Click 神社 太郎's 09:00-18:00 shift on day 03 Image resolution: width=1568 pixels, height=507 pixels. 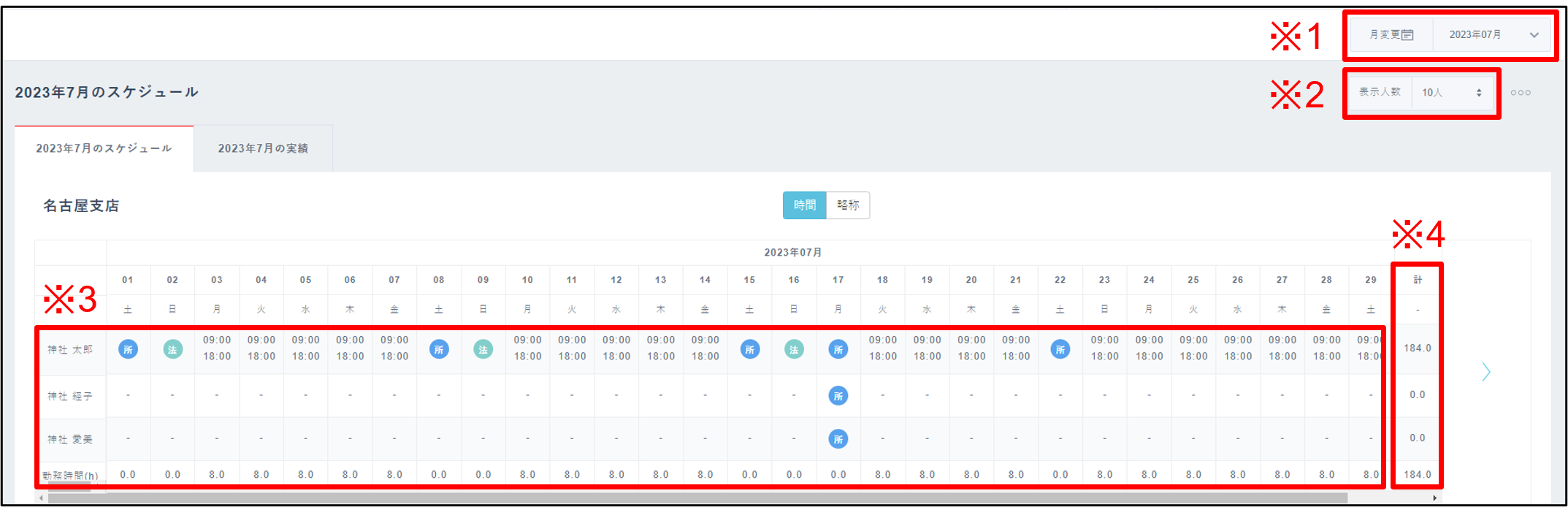[217, 348]
